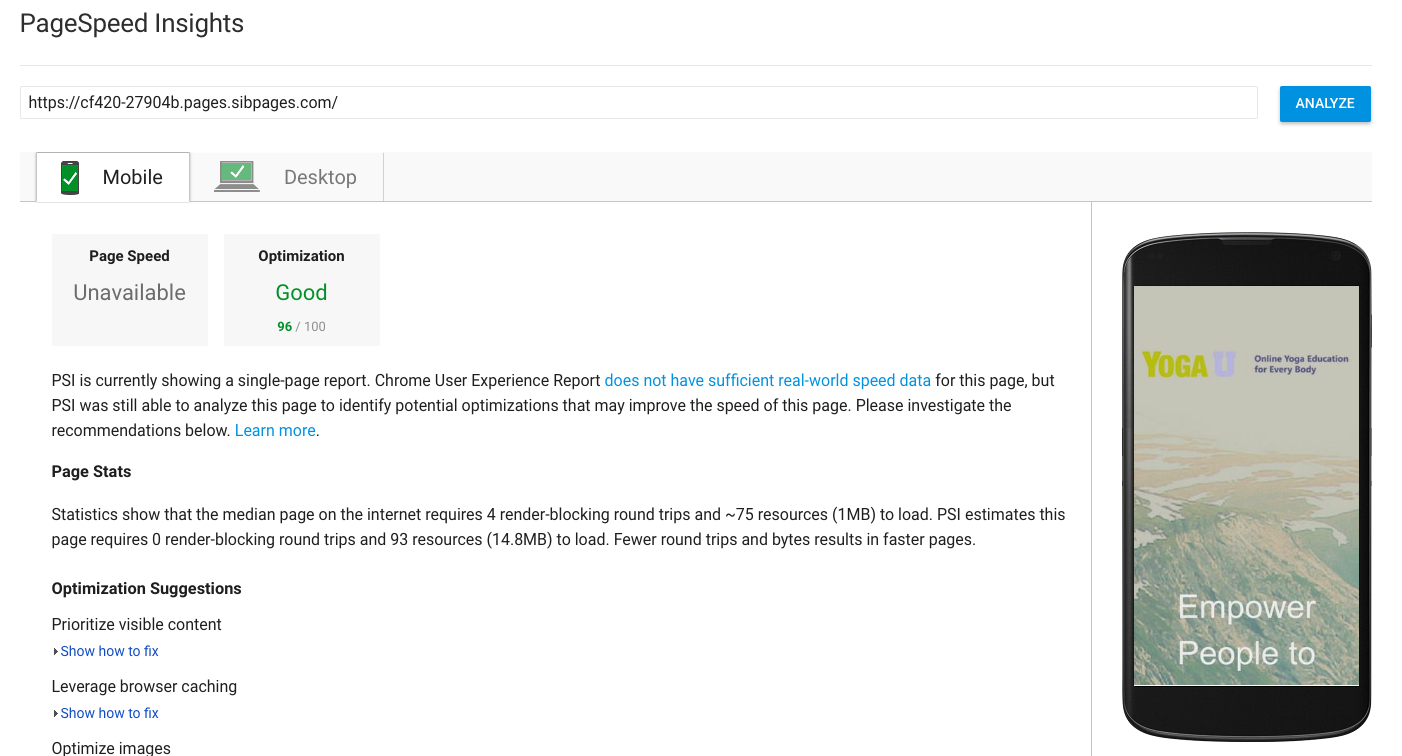This screenshot has width=1402, height=756.
Task: Switch to the Mobile tab label
Action: (132, 177)
